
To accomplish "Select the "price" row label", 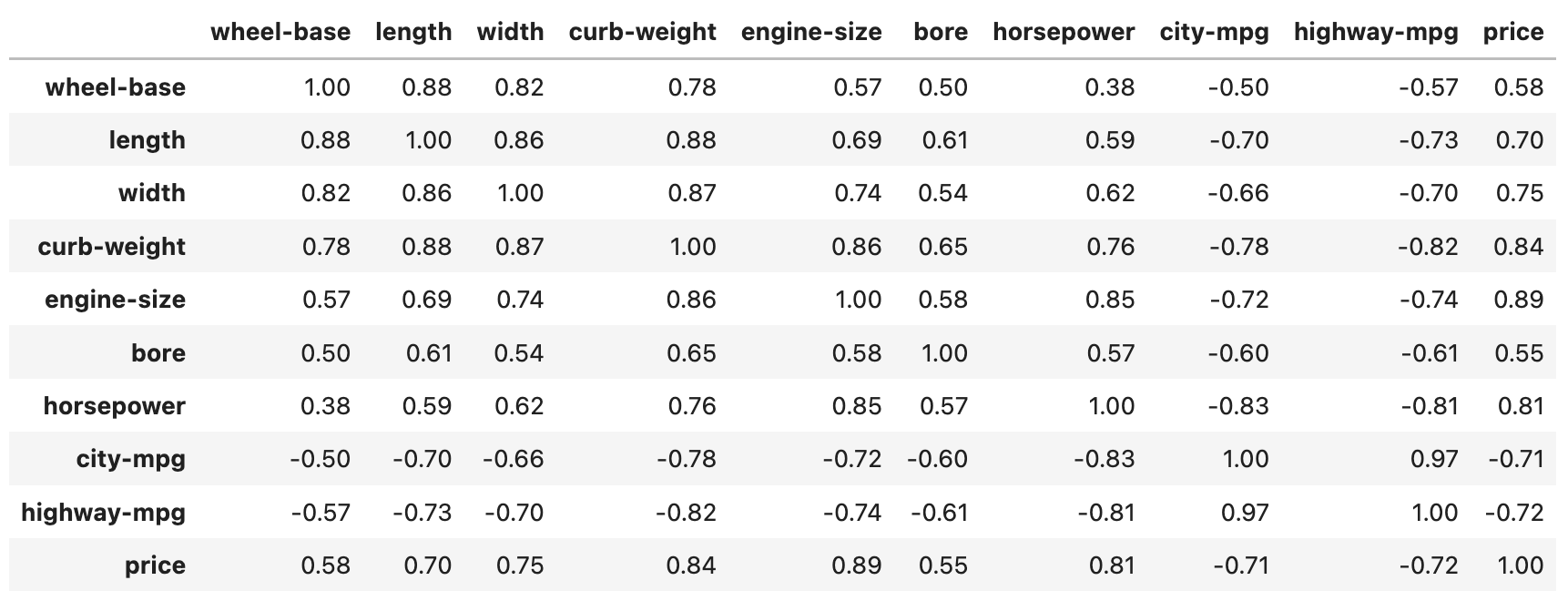I will (155, 565).
